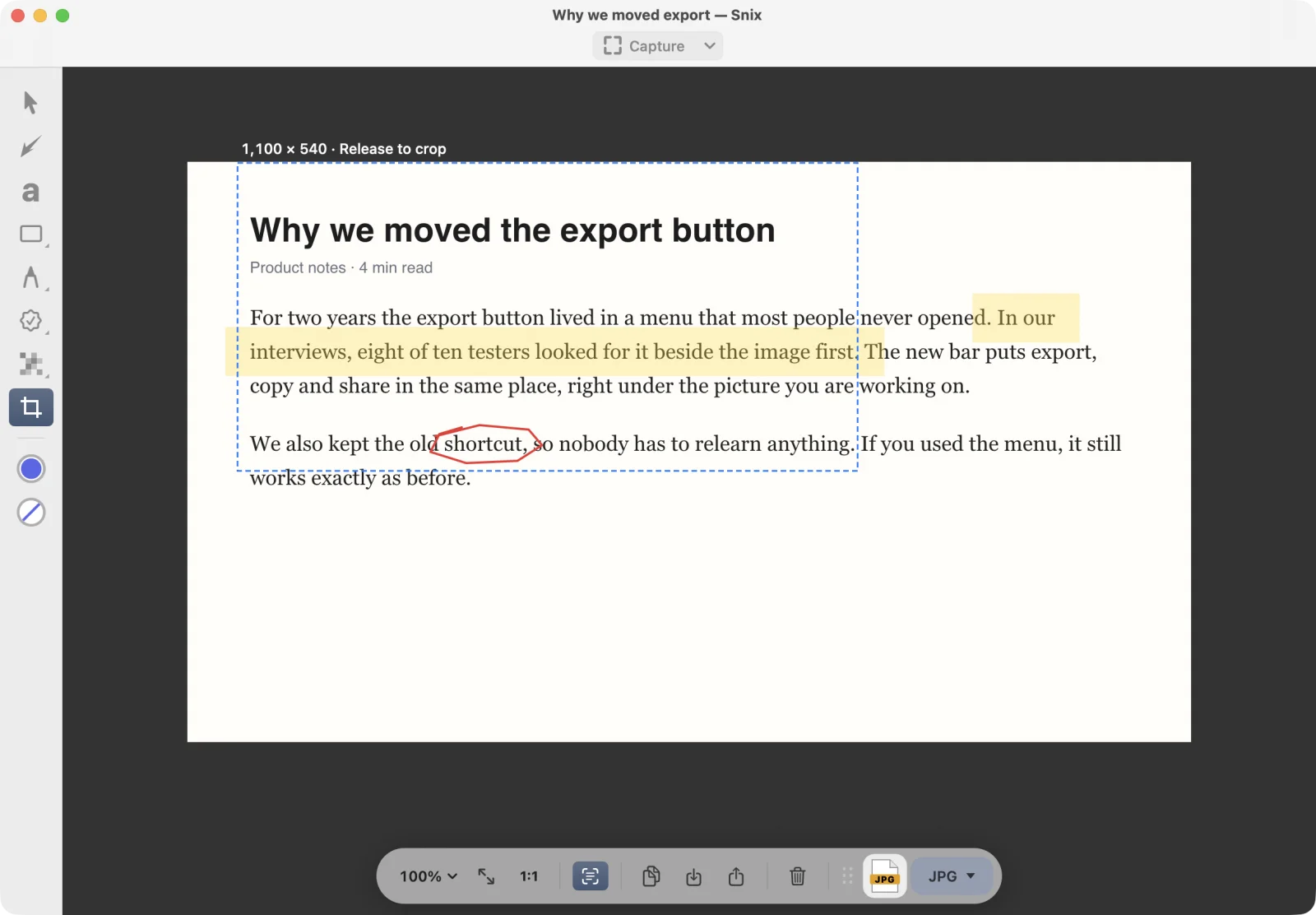
Task: Select the arrow annotation tool
Action: [x=30, y=147]
